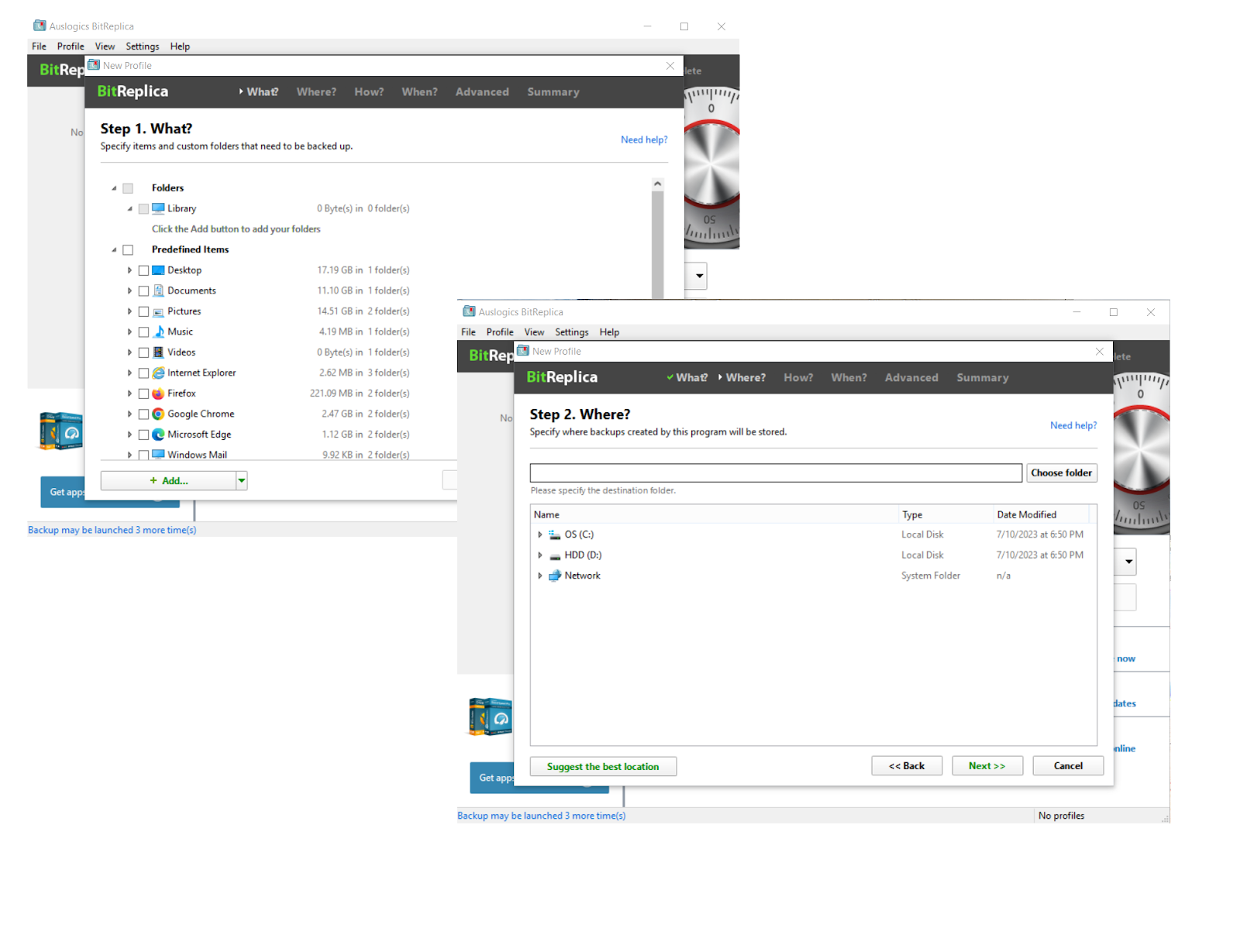
Task: Click the Choose folder button
Action: click(1062, 473)
